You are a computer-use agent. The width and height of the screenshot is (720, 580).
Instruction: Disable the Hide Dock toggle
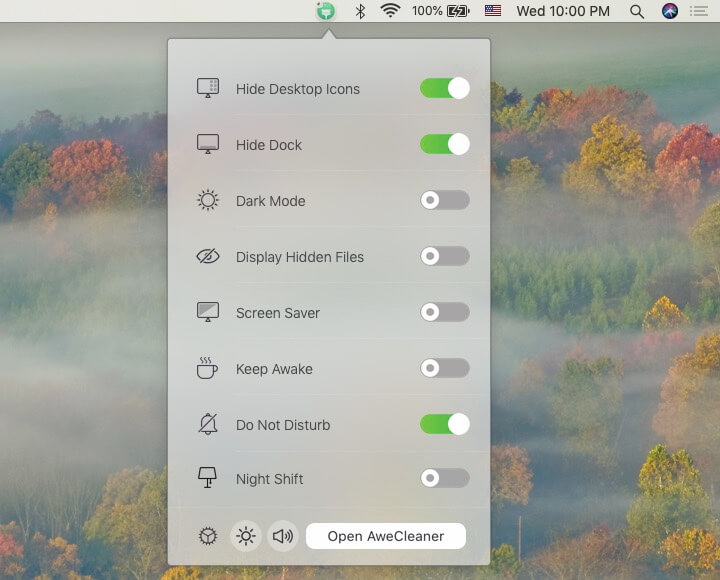click(x=445, y=145)
